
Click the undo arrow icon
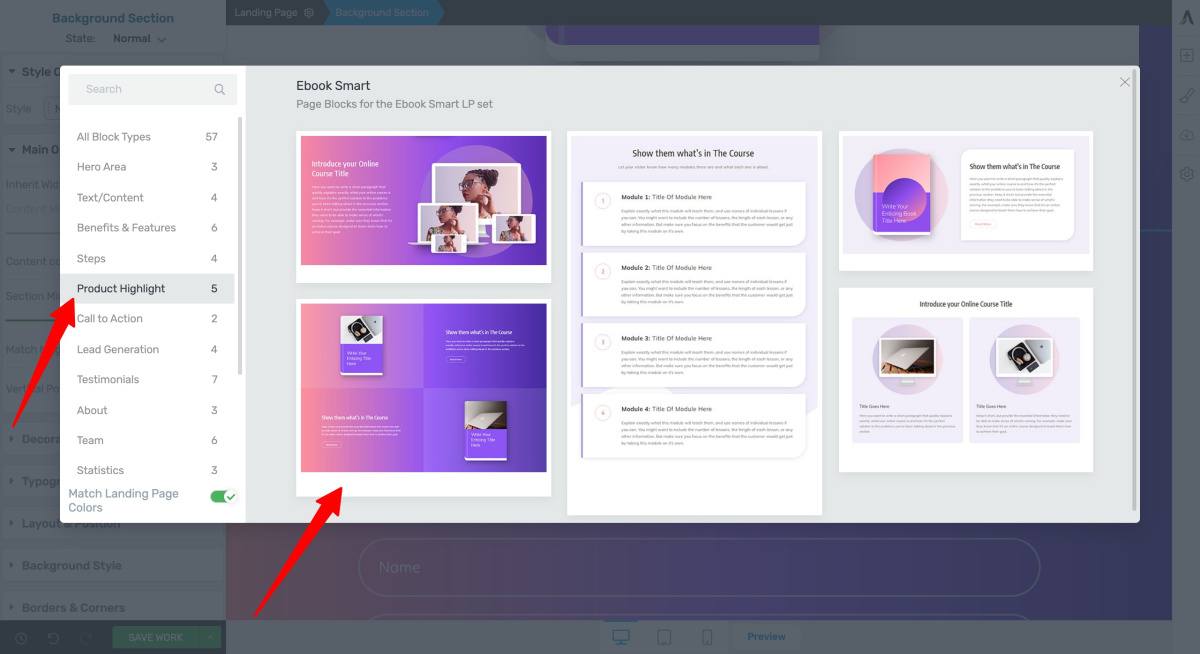[54, 638]
